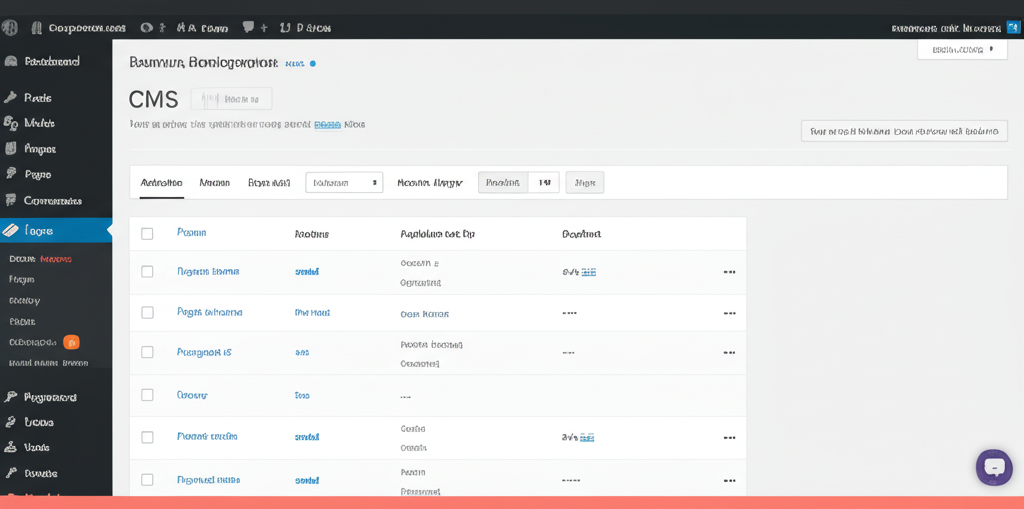Expand the arrow button below the user name
1024x509 pixels.
pos(962,49)
